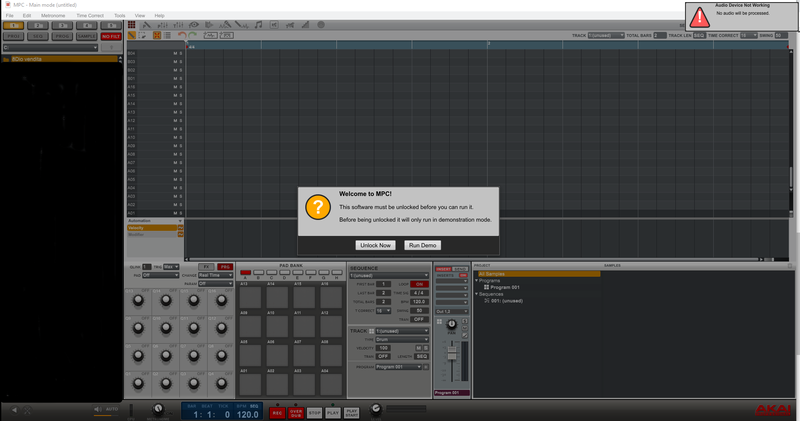800x421 pixels.
Task: Select pad bank D
Action: (x=285, y=273)
